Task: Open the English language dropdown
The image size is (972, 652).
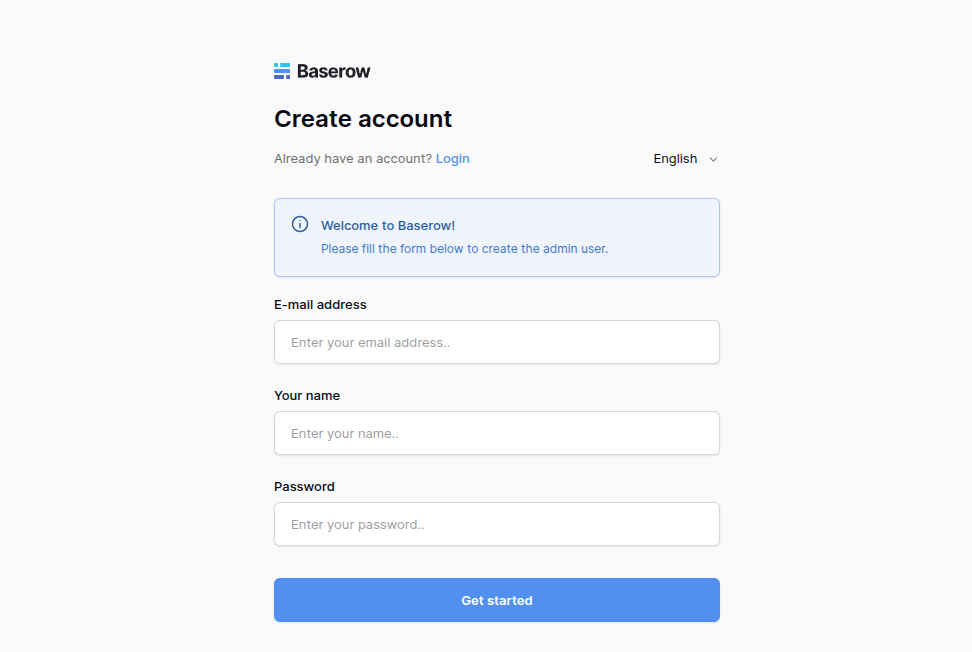Action: pyautogui.click(x=685, y=159)
